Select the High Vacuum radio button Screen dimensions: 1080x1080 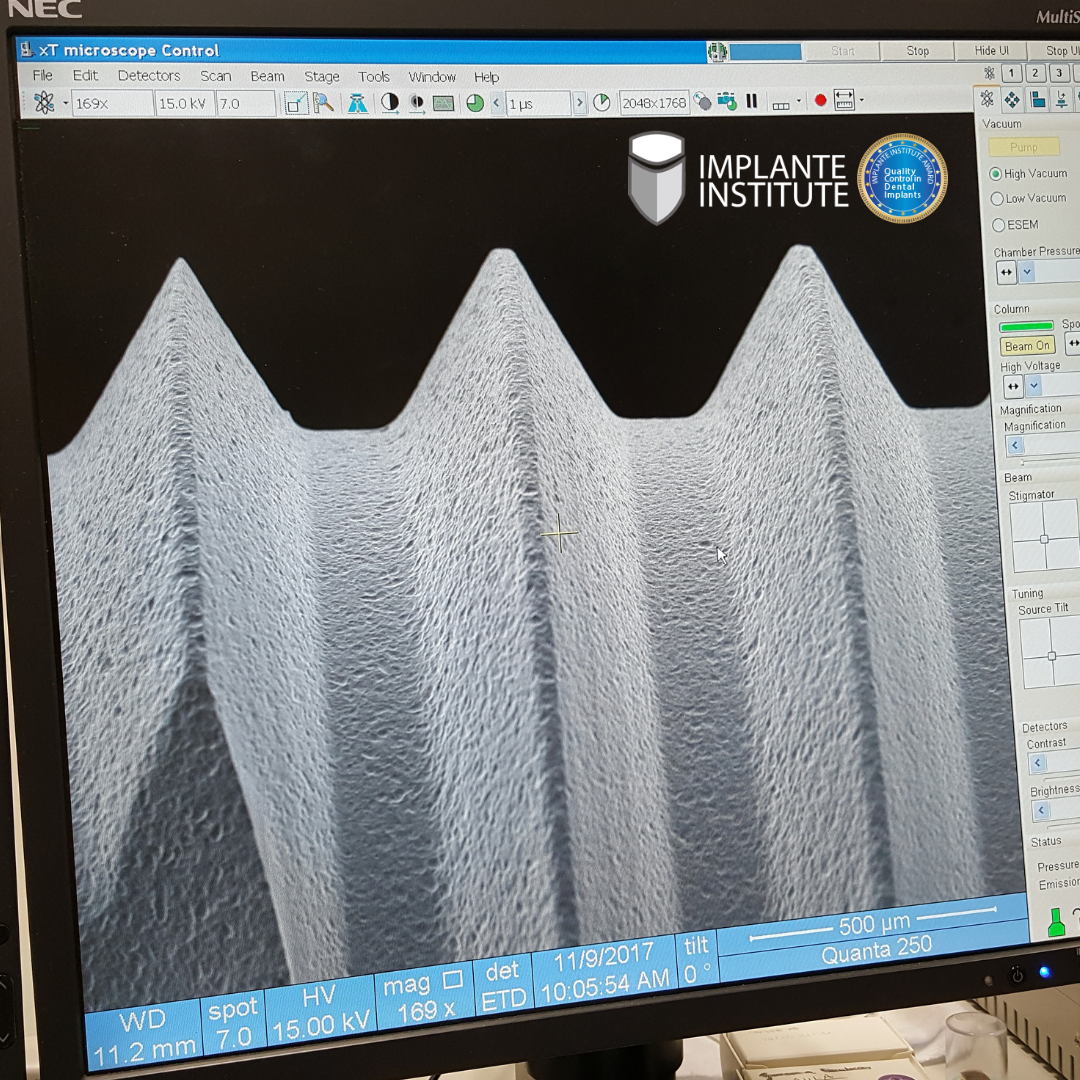point(995,174)
